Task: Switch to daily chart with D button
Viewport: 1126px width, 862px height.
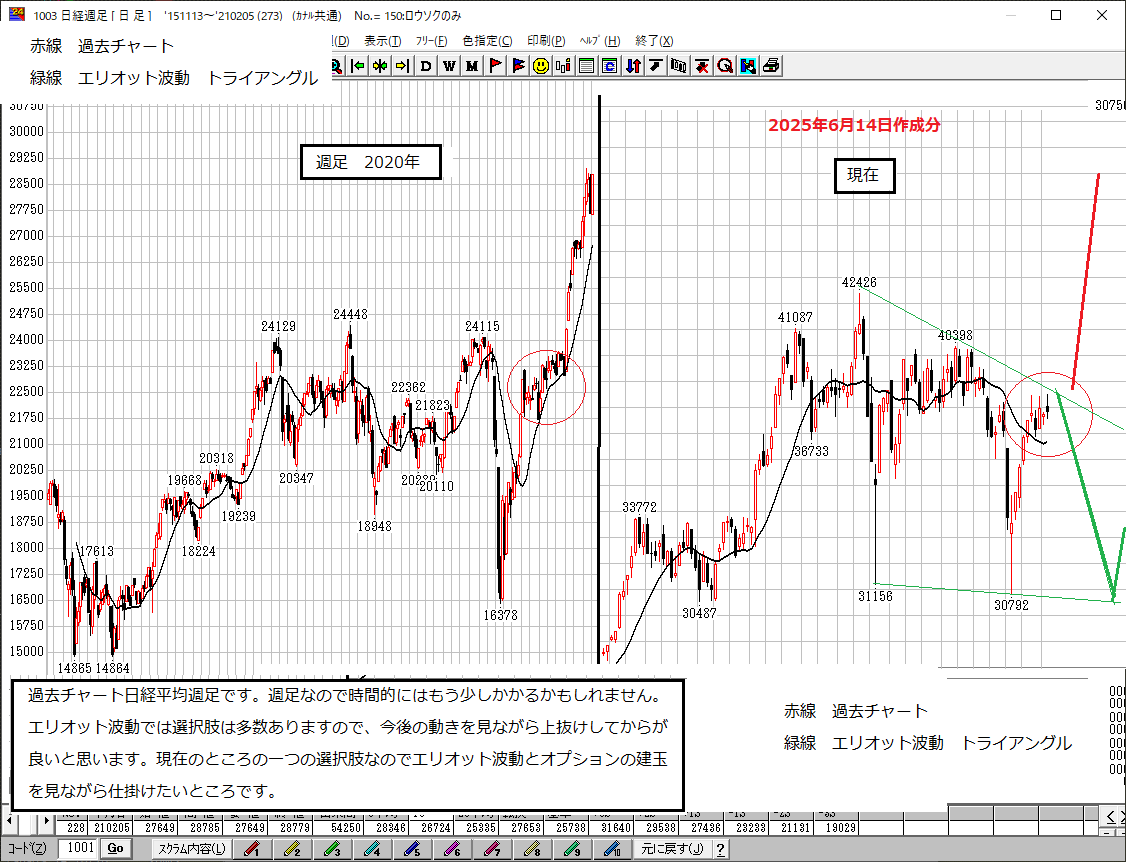Action: point(426,66)
